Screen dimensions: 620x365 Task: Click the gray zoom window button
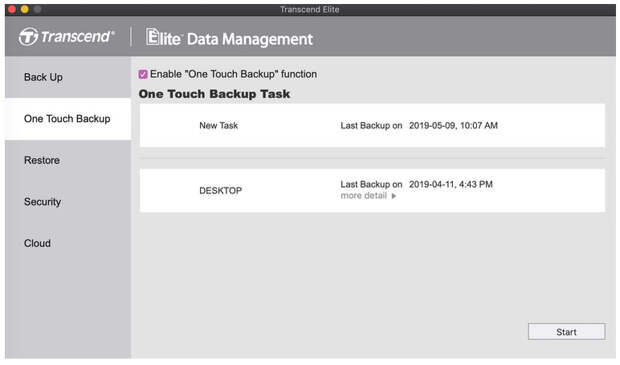(x=38, y=9)
